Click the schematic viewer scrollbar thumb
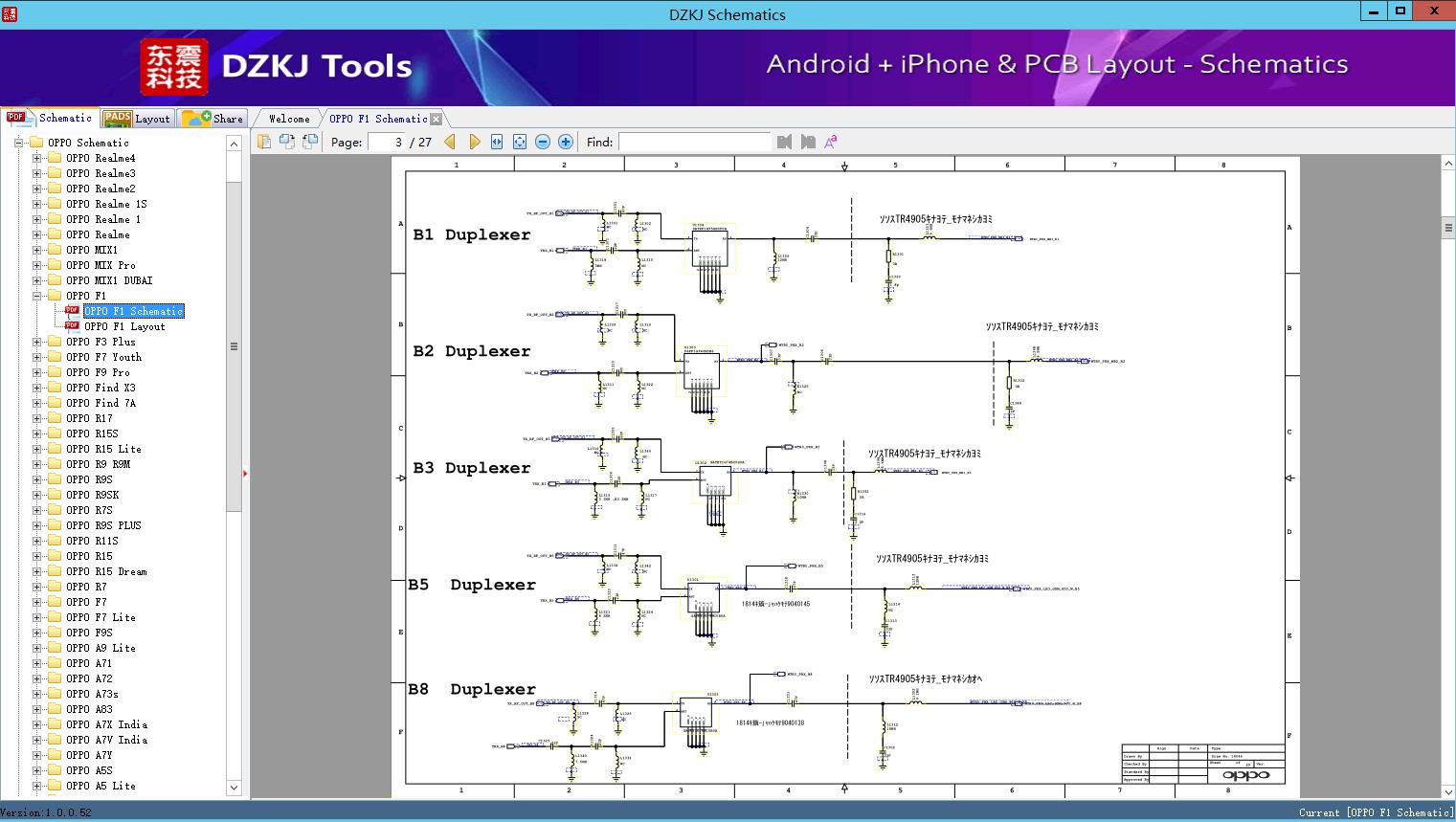The width and height of the screenshot is (1456, 822). tap(1448, 228)
